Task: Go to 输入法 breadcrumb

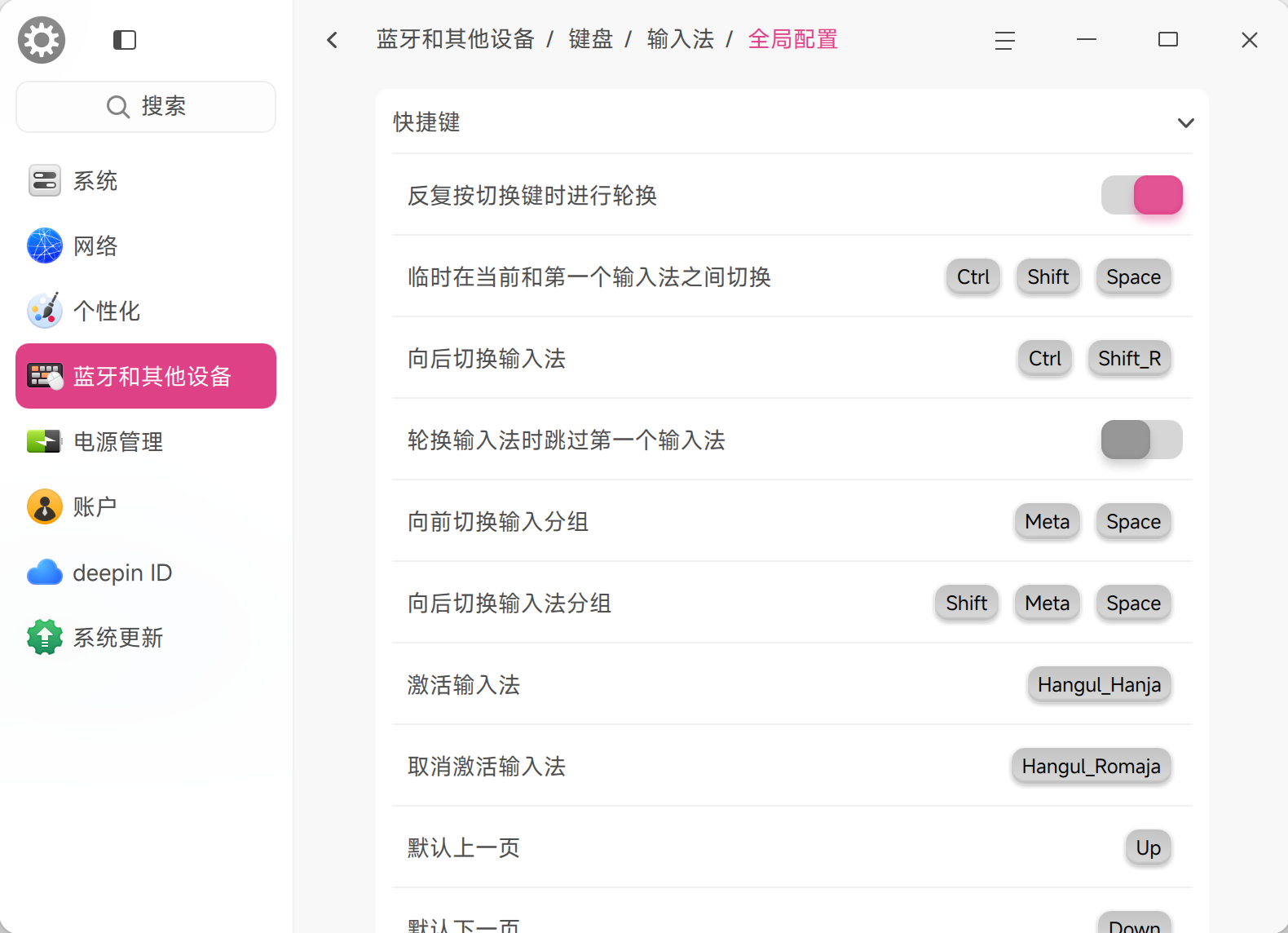Action: [680, 39]
